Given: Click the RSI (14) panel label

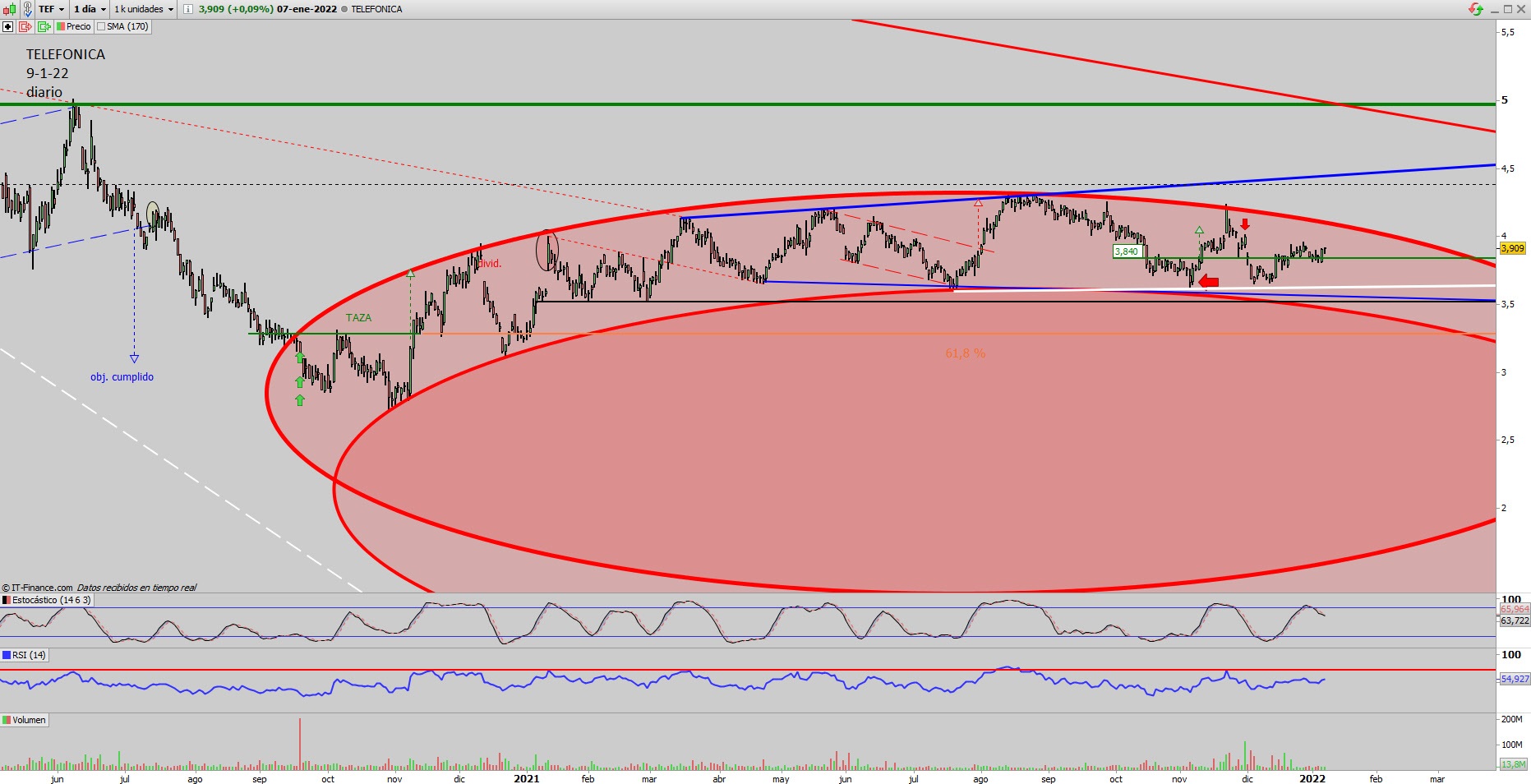Looking at the screenshot, I should [x=25, y=655].
